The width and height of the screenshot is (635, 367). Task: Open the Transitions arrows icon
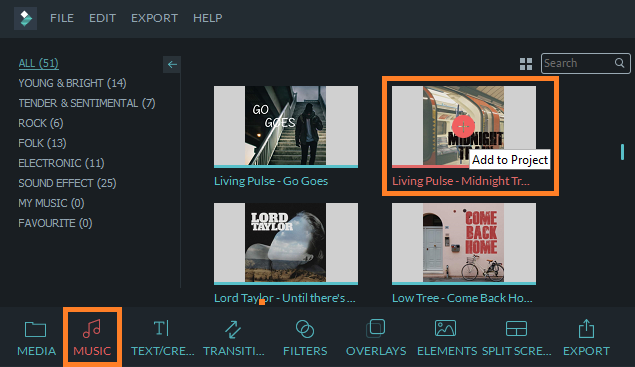pos(233,329)
